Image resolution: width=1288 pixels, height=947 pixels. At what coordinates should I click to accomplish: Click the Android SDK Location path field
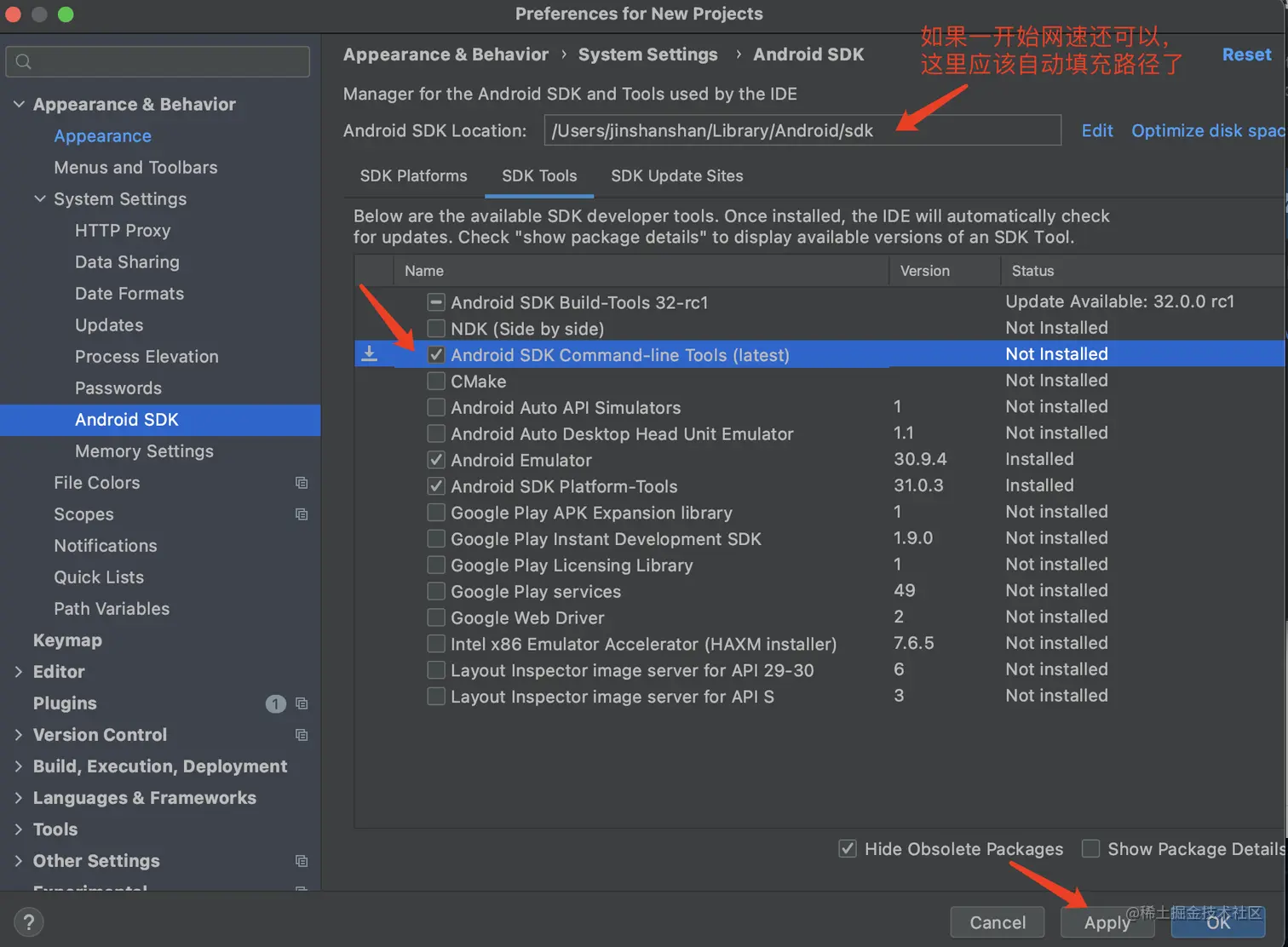802,130
